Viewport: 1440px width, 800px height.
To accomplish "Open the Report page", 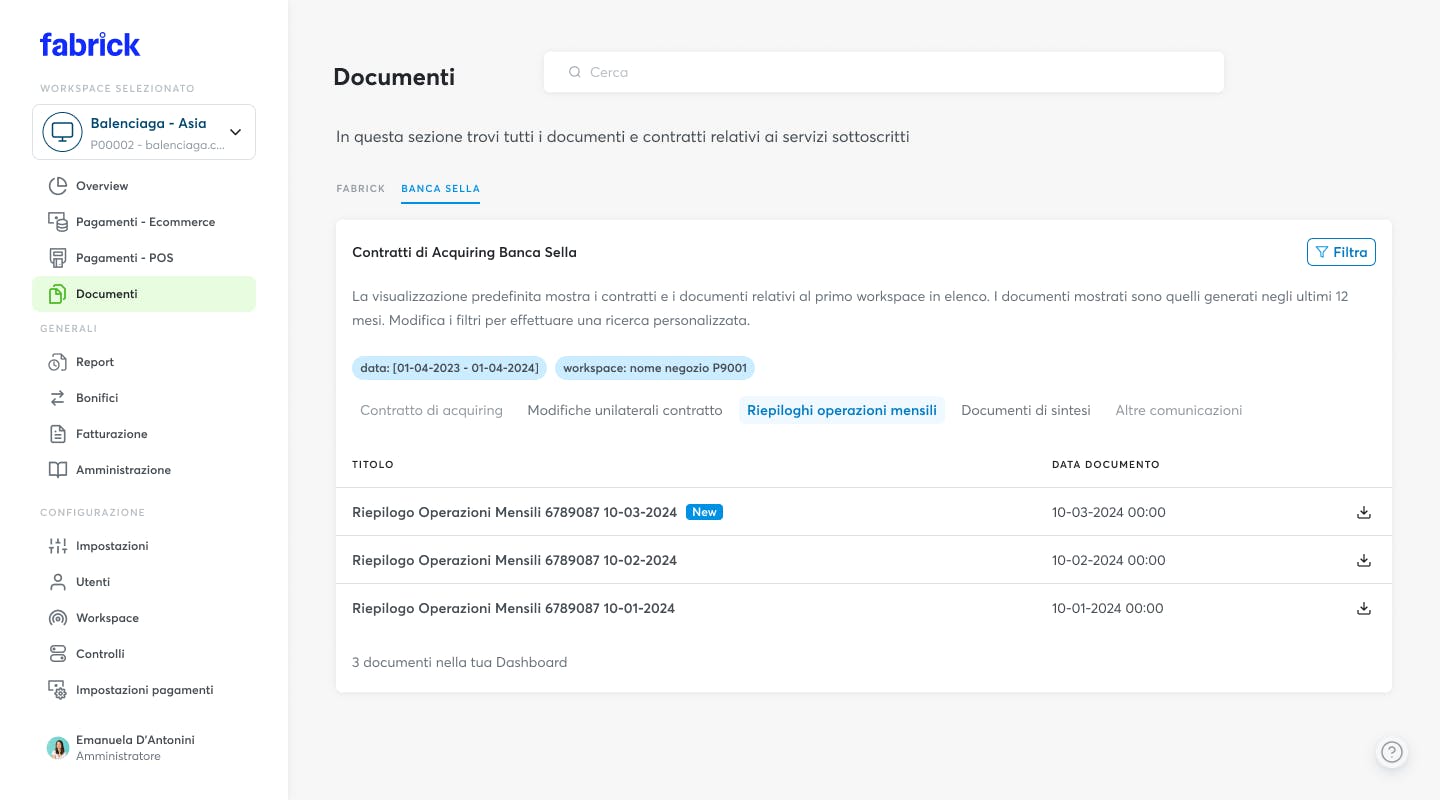I will point(144,362).
